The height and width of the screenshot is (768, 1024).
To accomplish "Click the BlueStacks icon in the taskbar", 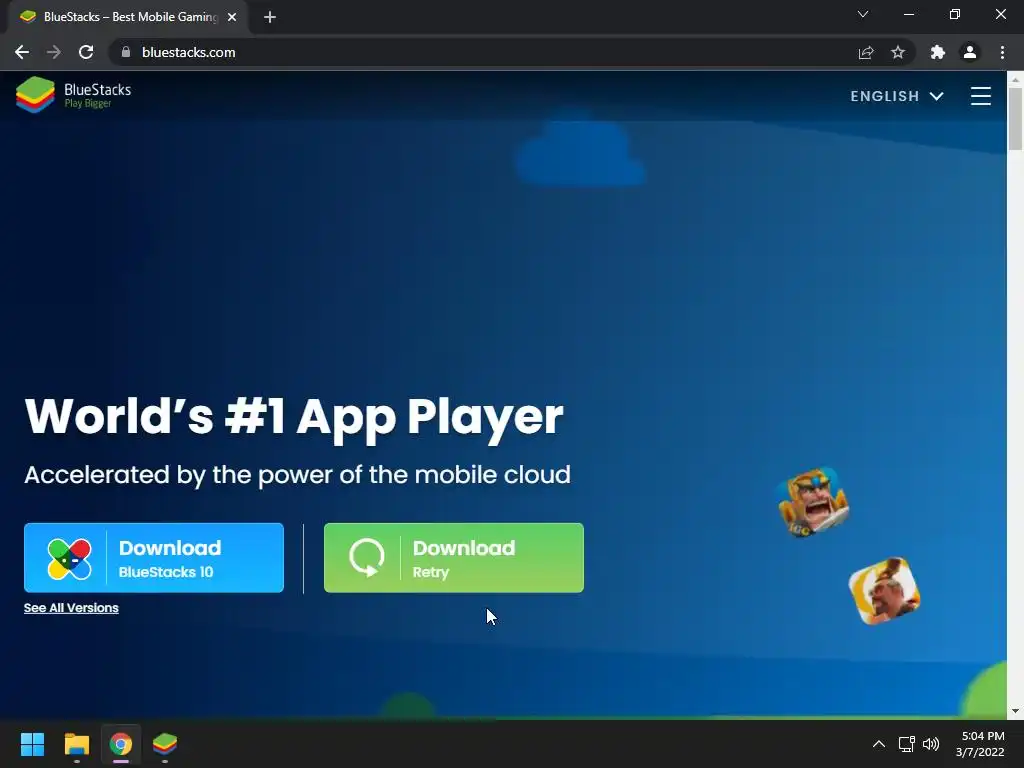I will pyautogui.click(x=165, y=744).
